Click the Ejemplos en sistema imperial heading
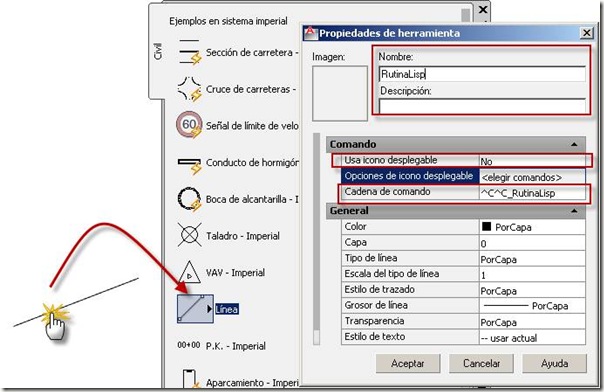 pos(228,21)
